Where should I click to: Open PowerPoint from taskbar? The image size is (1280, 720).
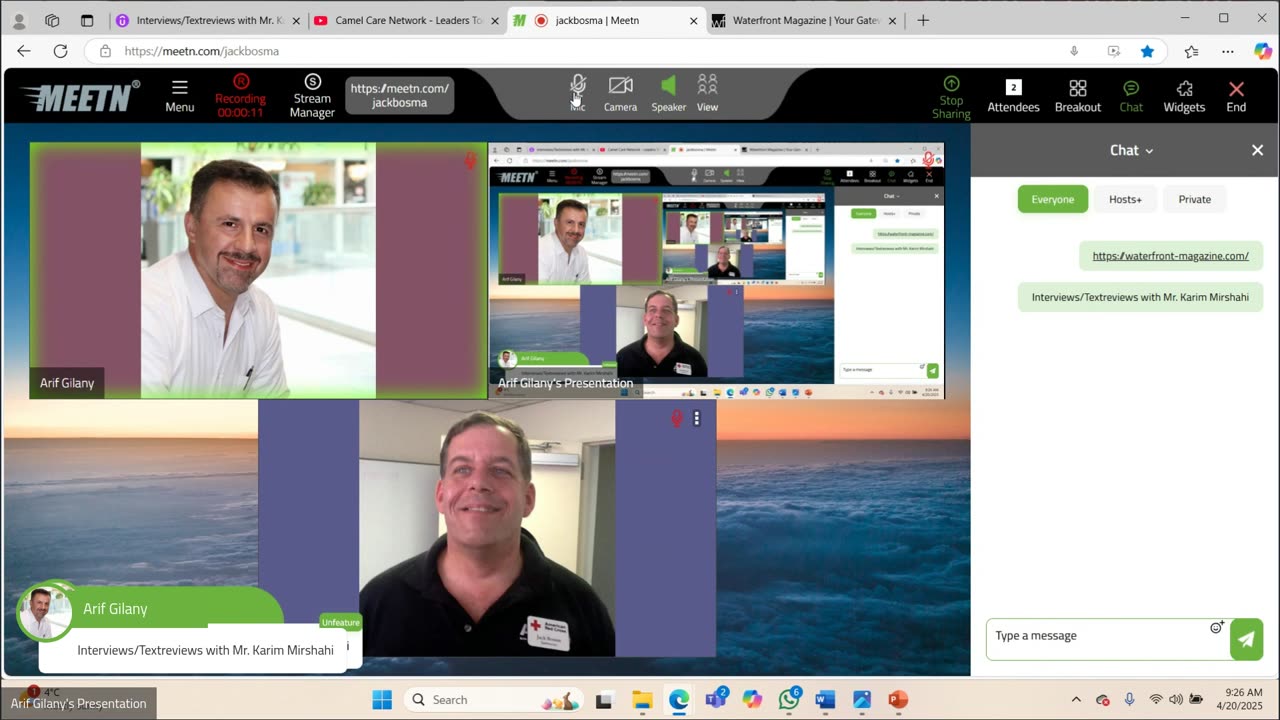coord(898,700)
